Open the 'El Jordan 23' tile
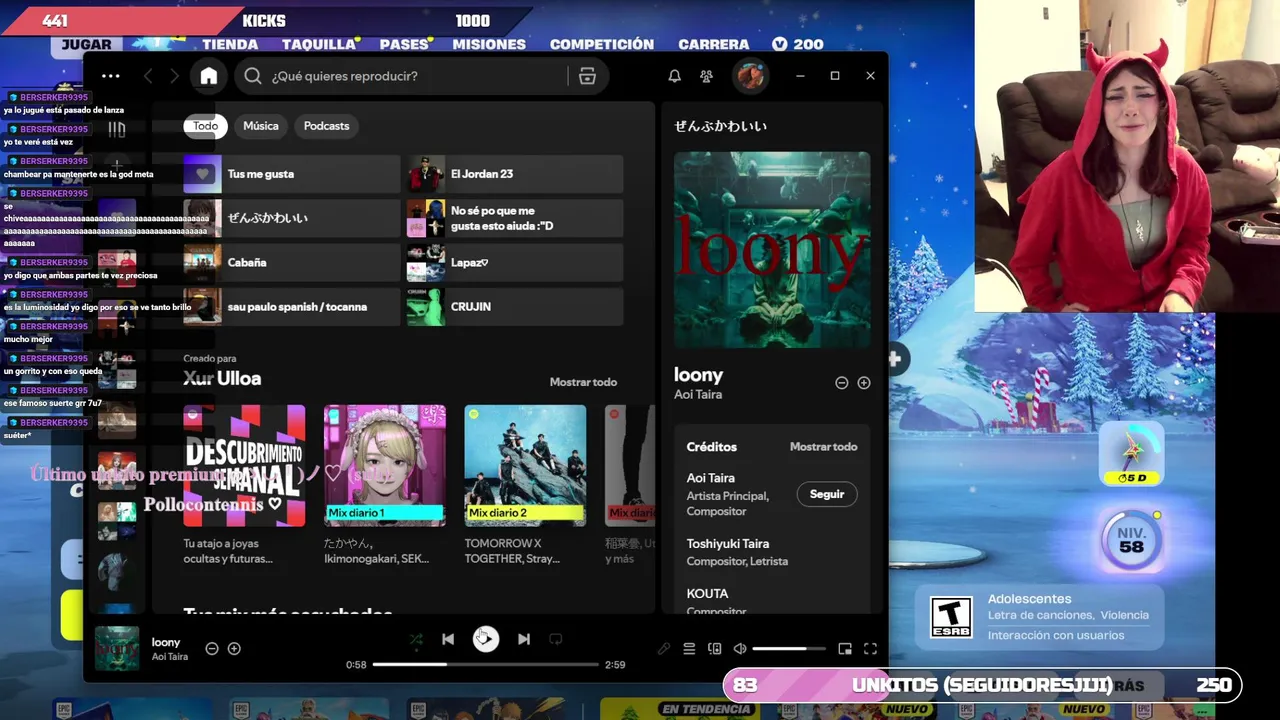Viewport: 1280px width, 720px height. tap(515, 174)
